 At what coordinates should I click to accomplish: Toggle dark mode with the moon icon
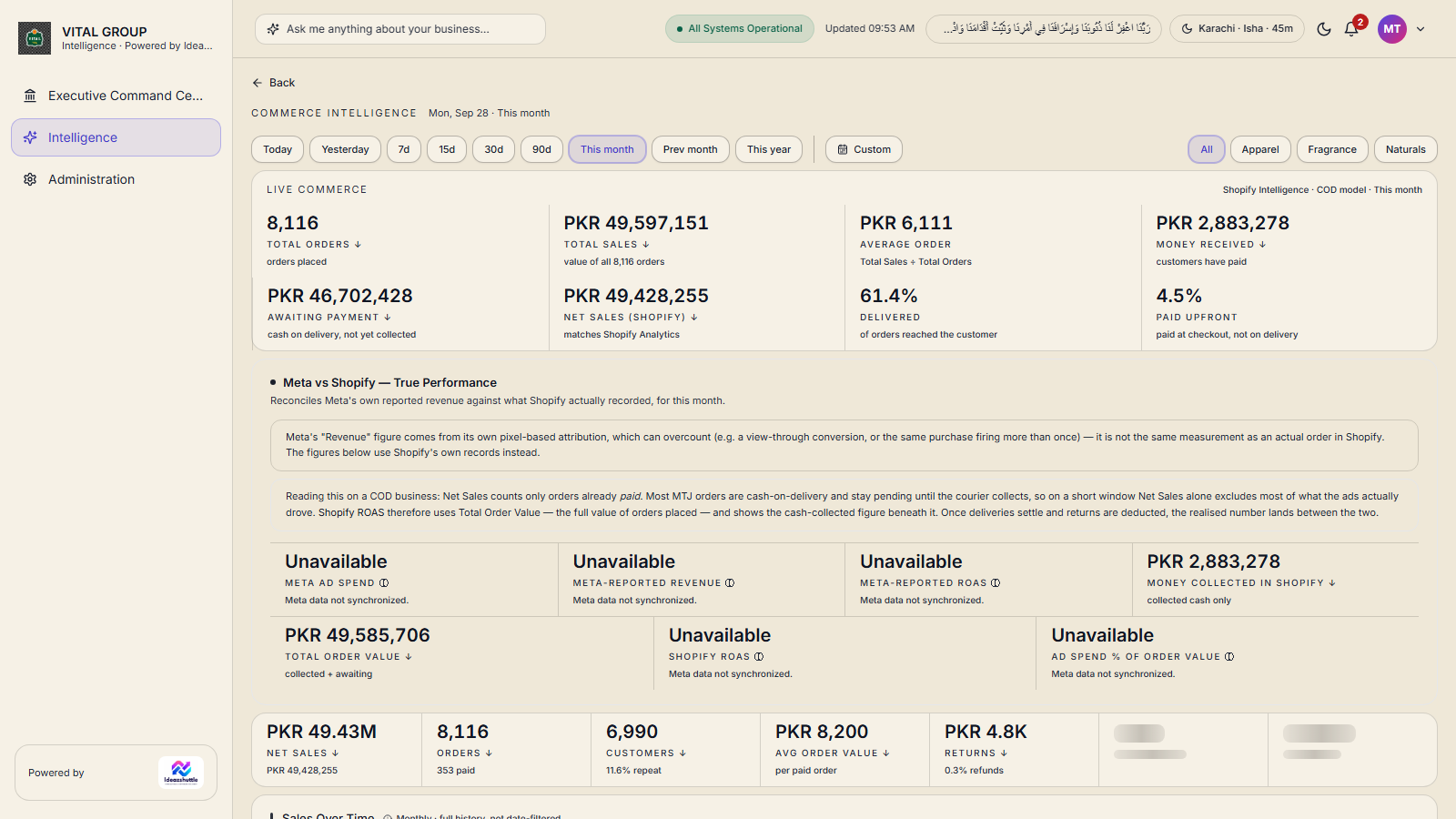coord(1324,29)
